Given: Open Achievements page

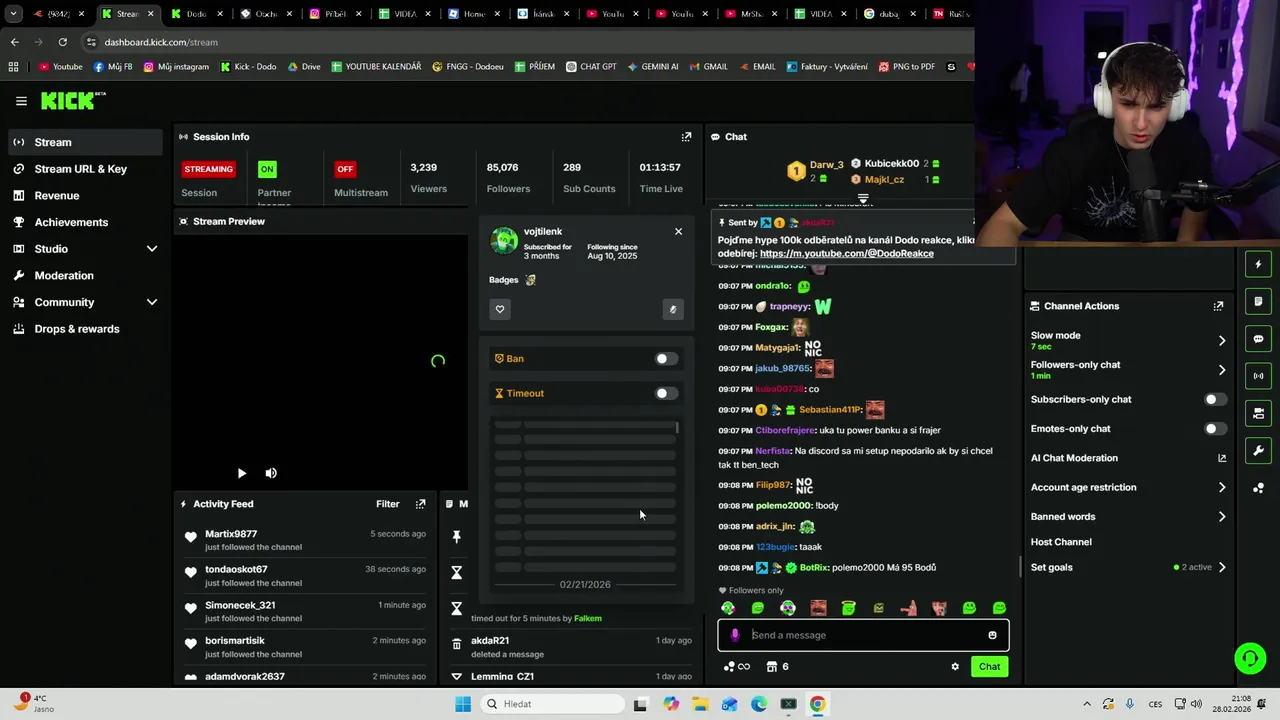Looking at the screenshot, I should tap(71, 222).
